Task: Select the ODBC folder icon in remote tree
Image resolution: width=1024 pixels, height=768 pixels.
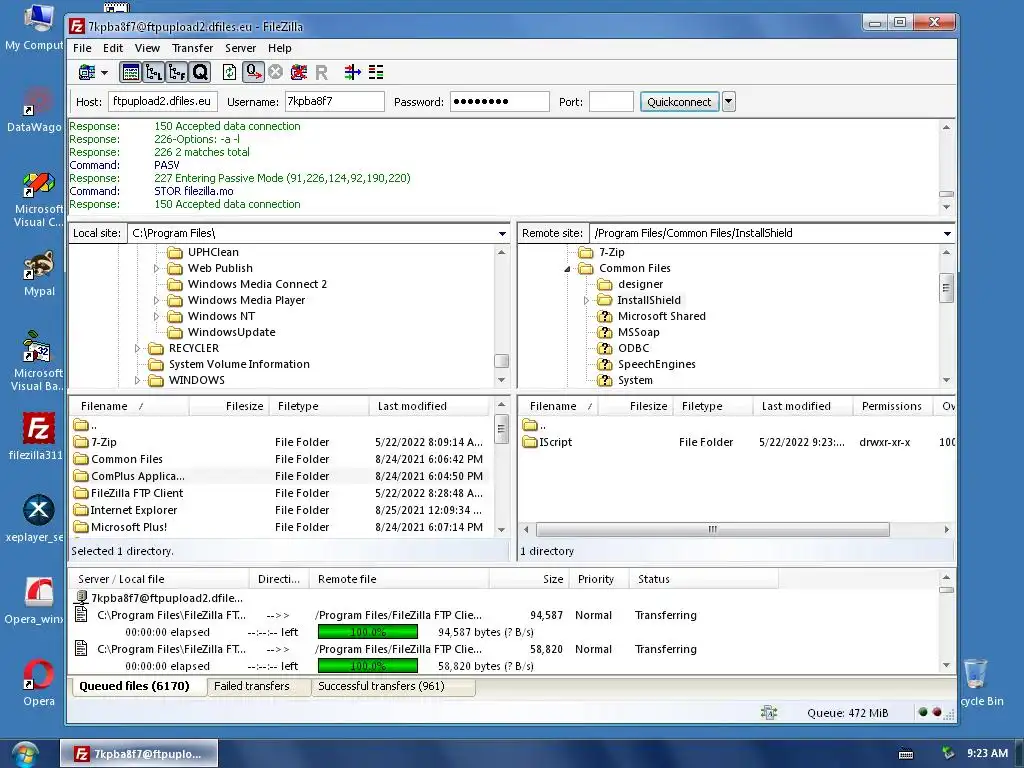Action: click(605, 348)
